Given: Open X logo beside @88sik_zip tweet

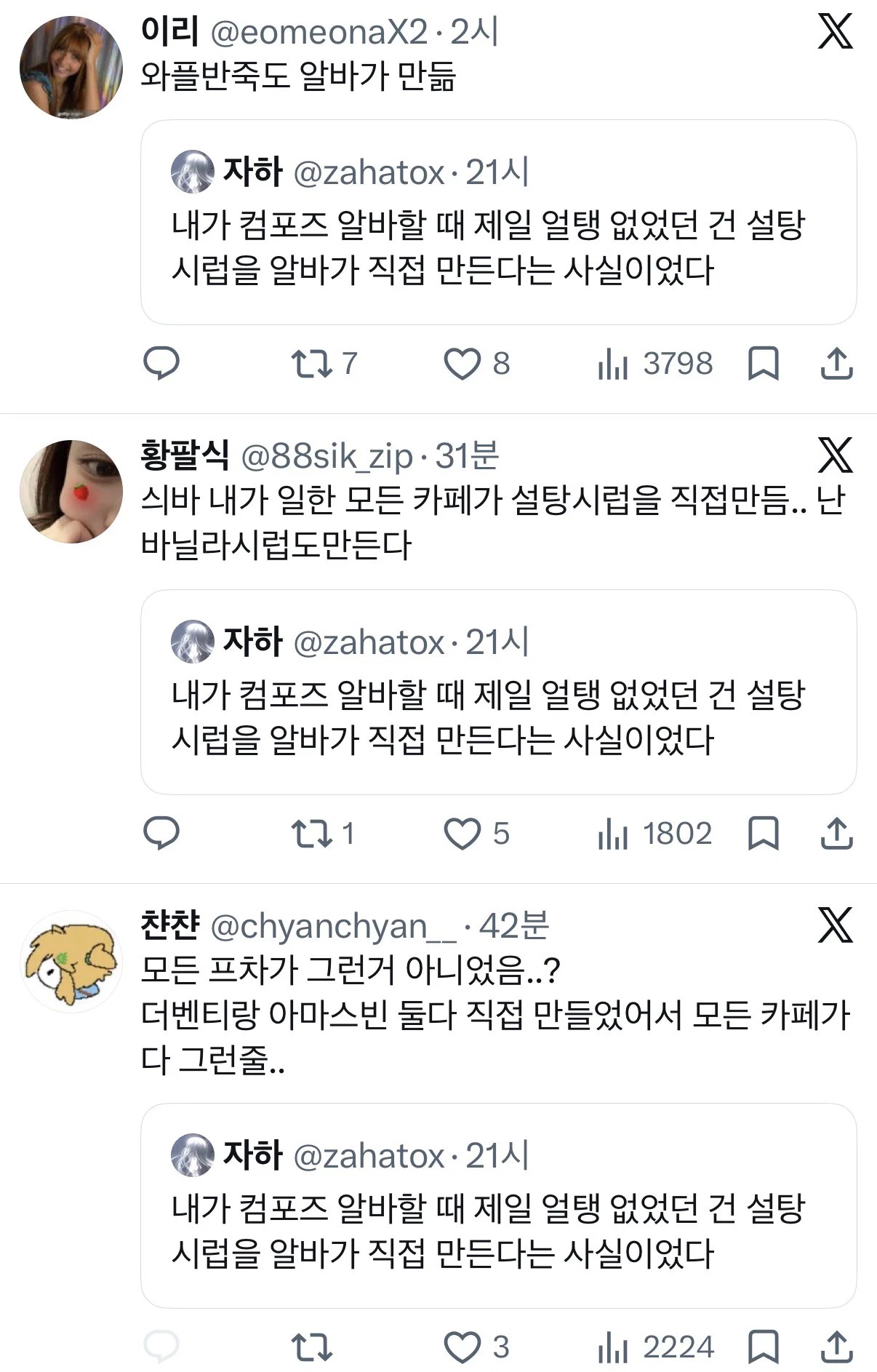Looking at the screenshot, I should (836, 455).
